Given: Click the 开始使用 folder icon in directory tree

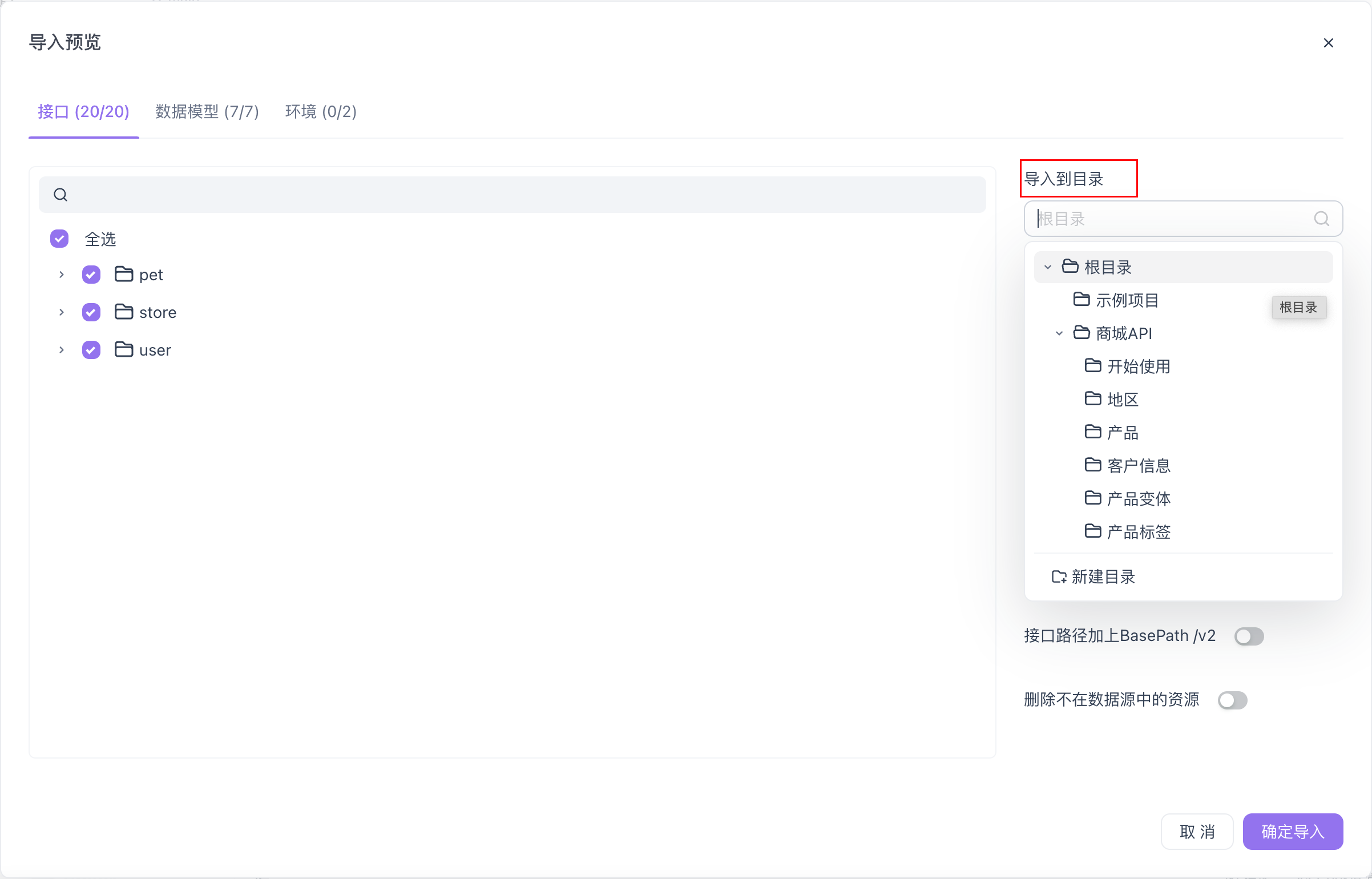Looking at the screenshot, I should click(1093, 366).
